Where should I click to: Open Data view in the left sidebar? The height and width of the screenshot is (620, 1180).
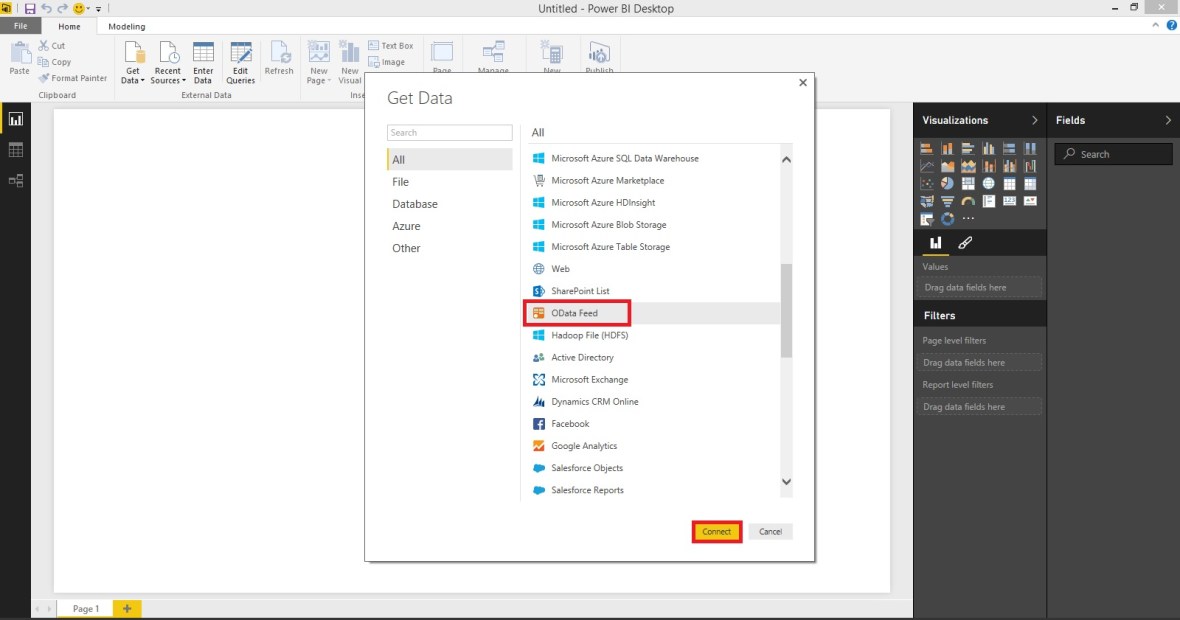point(15,149)
